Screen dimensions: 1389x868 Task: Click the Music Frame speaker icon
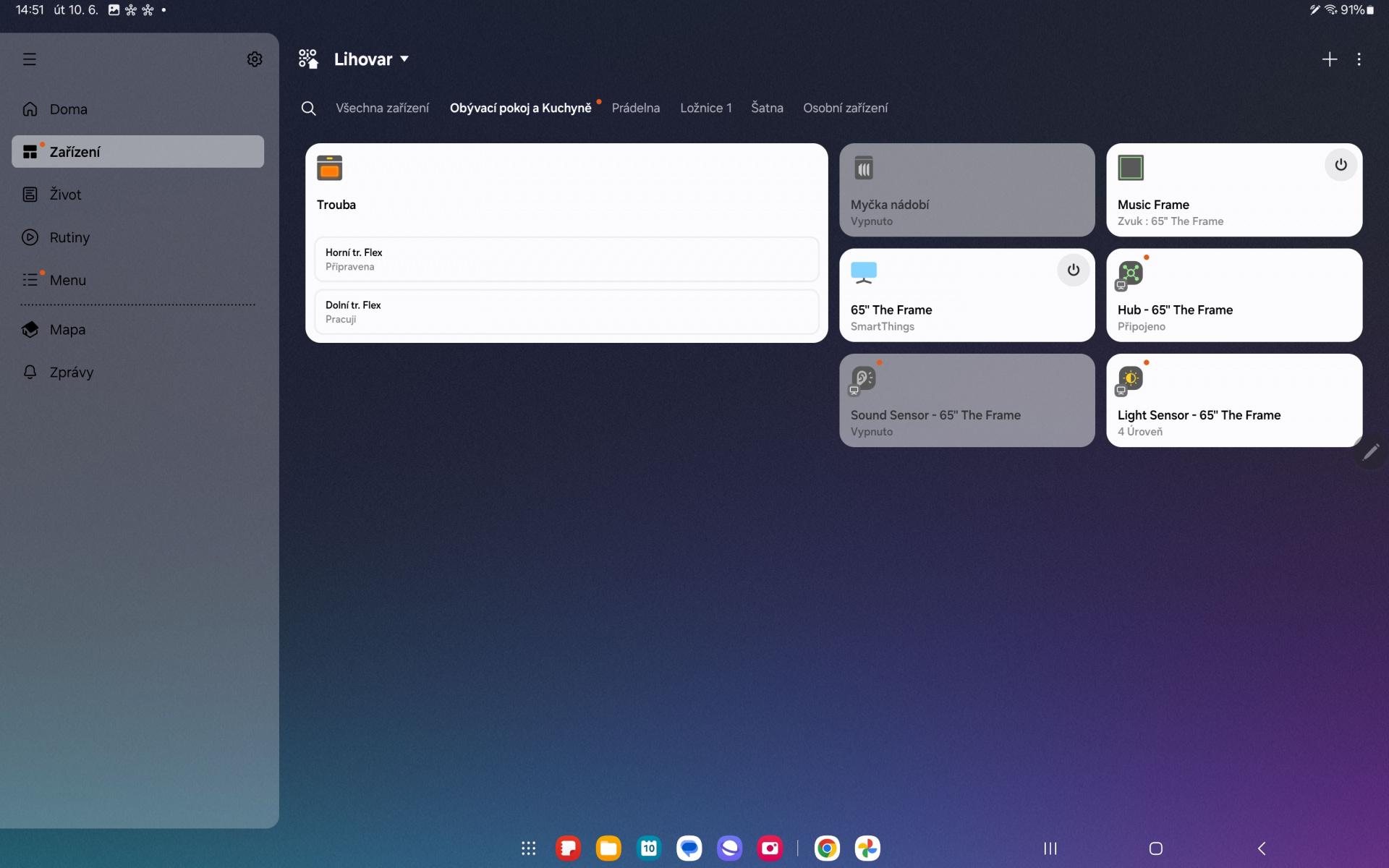point(1131,168)
